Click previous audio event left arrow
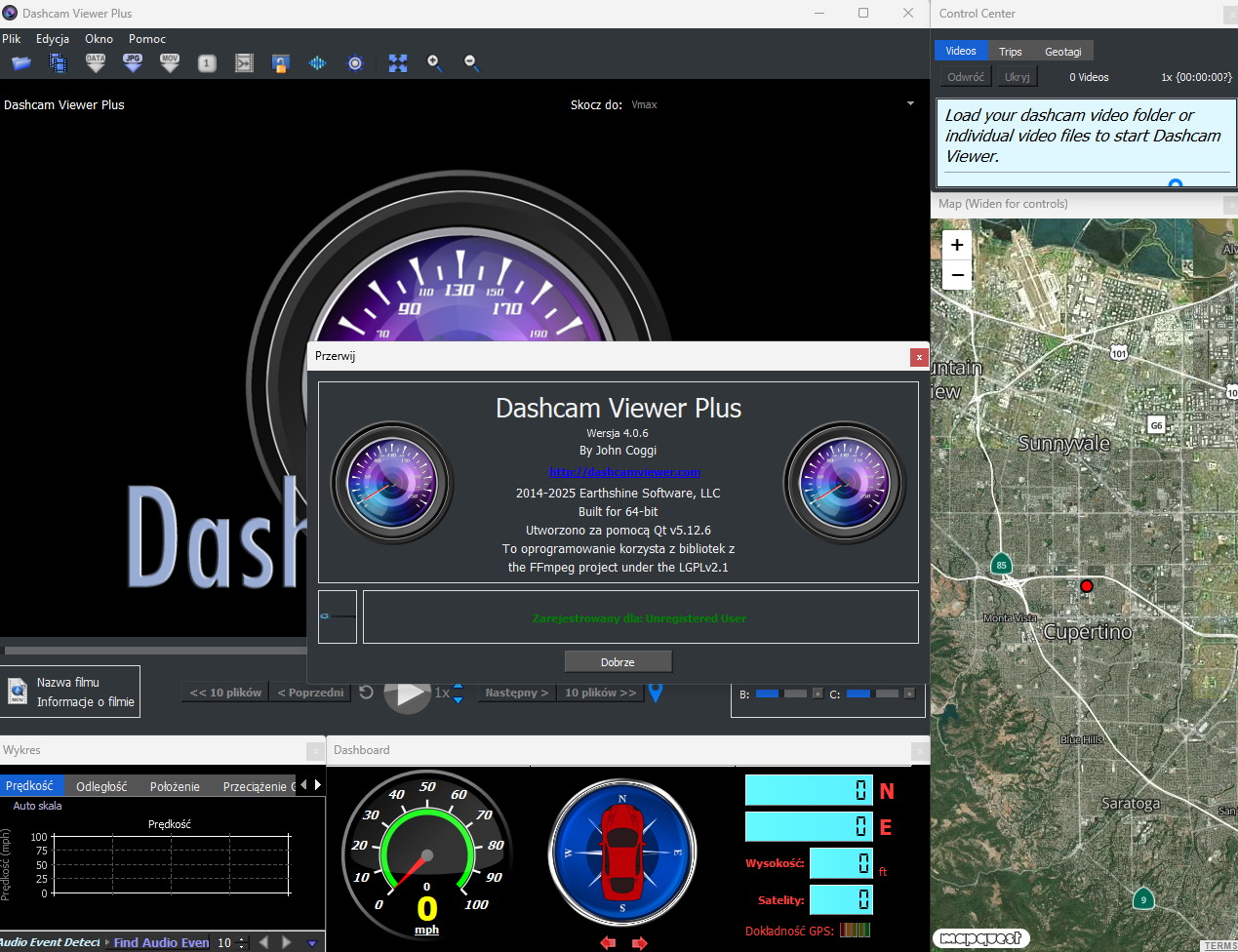1238x952 pixels. point(263,942)
